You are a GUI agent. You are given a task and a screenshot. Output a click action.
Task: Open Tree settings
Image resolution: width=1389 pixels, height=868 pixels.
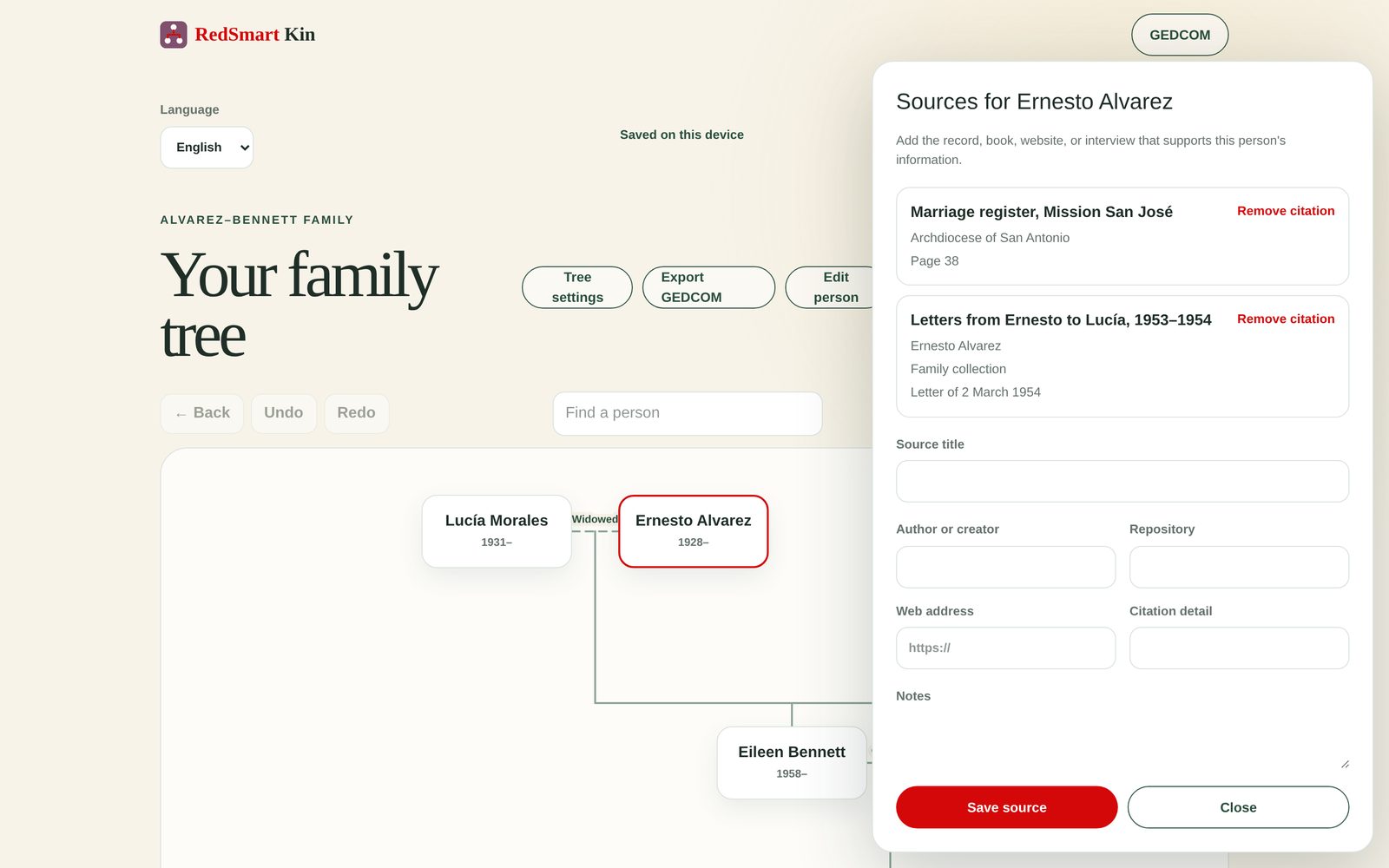coord(577,287)
